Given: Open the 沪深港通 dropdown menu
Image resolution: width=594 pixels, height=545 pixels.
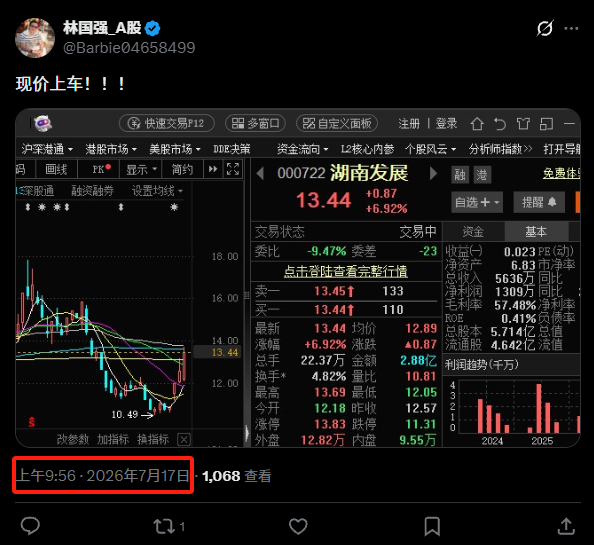Looking at the screenshot, I should coord(47,149).
